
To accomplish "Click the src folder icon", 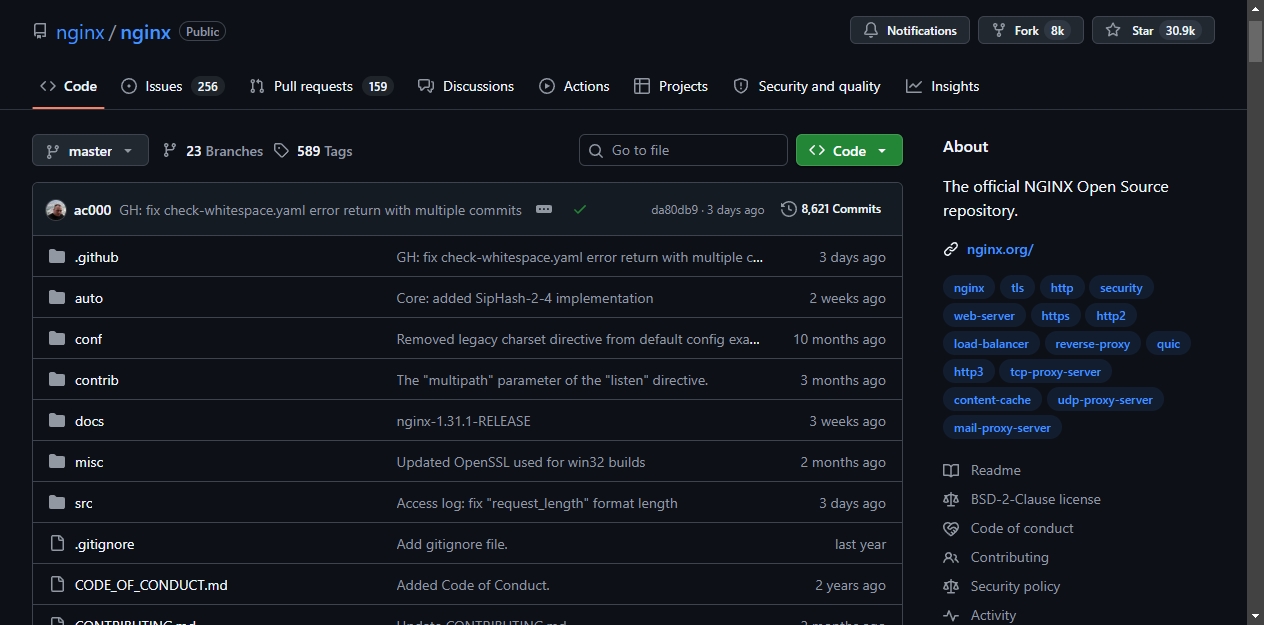I will point(57,503).
